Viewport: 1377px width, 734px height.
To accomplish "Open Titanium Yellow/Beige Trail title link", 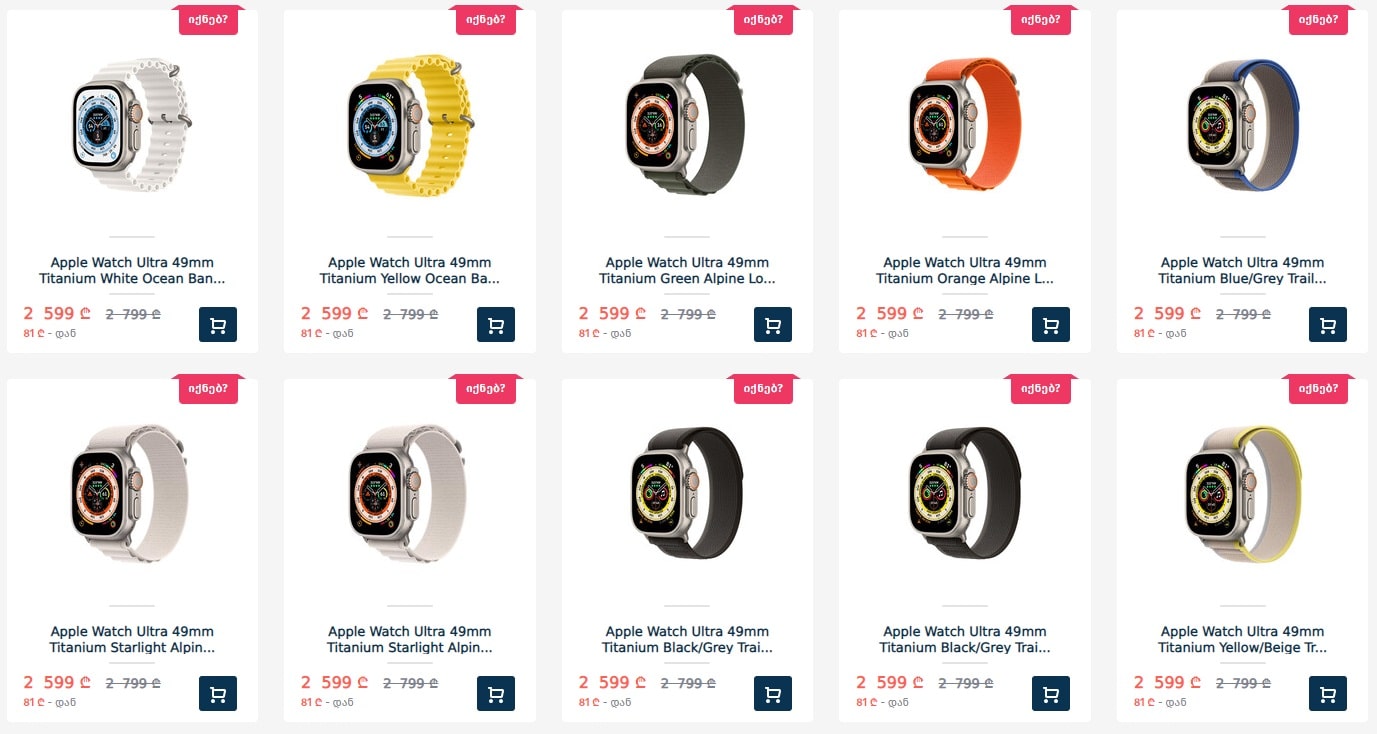I will (x=1242, y=640).
